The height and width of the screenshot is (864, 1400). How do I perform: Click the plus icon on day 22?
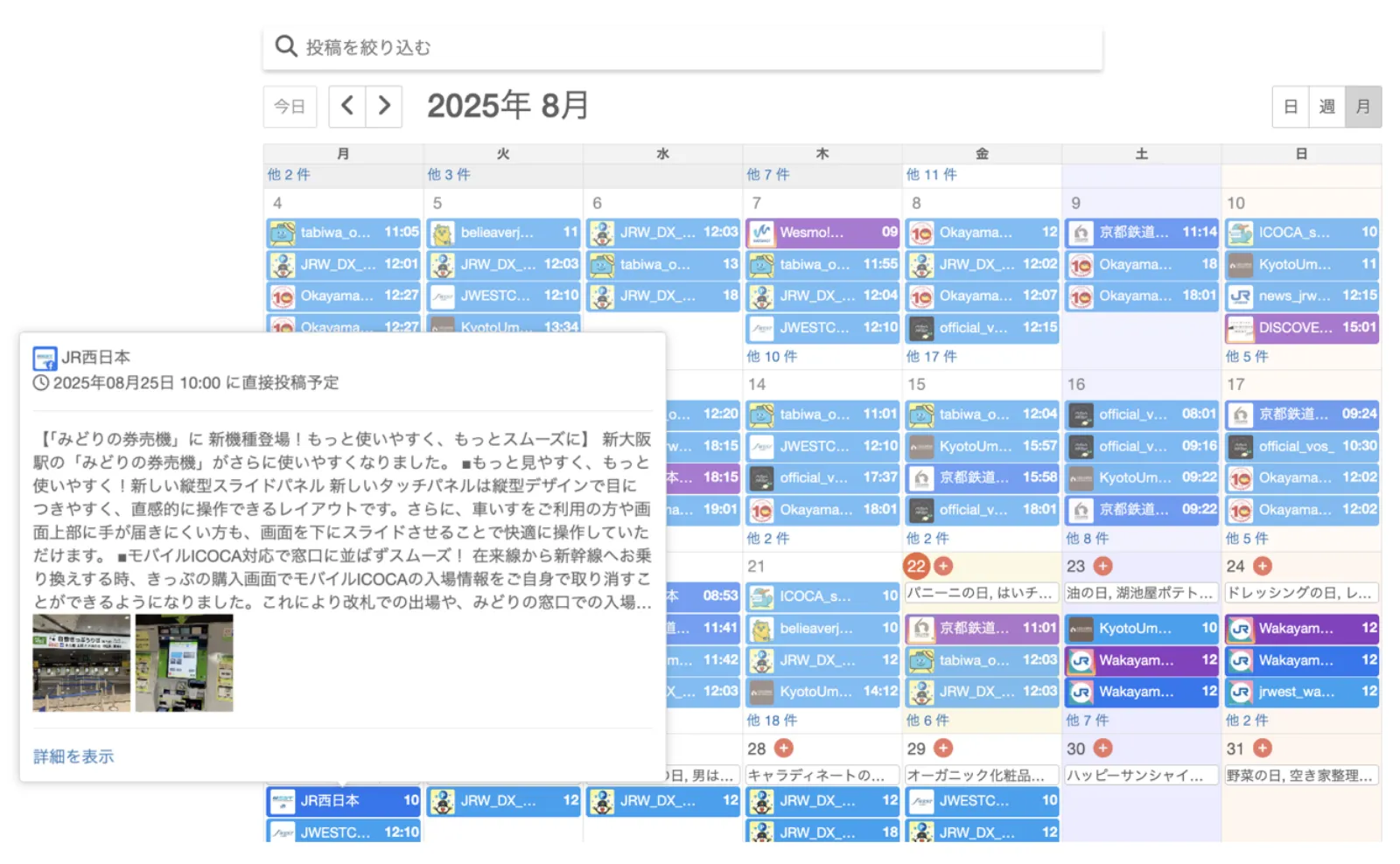tap(943, 567)
